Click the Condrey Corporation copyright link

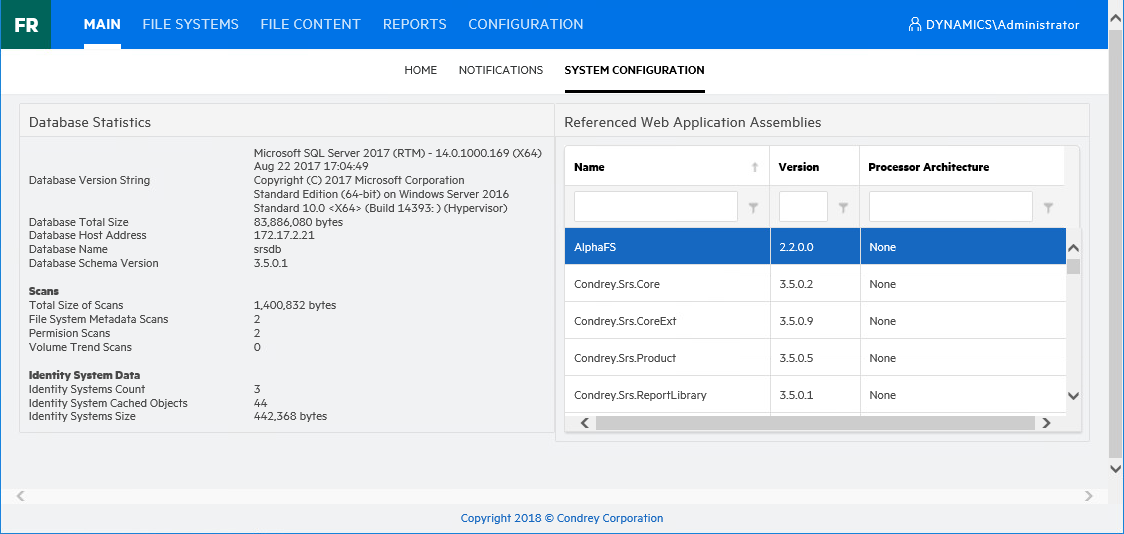(x=561, y=518)
